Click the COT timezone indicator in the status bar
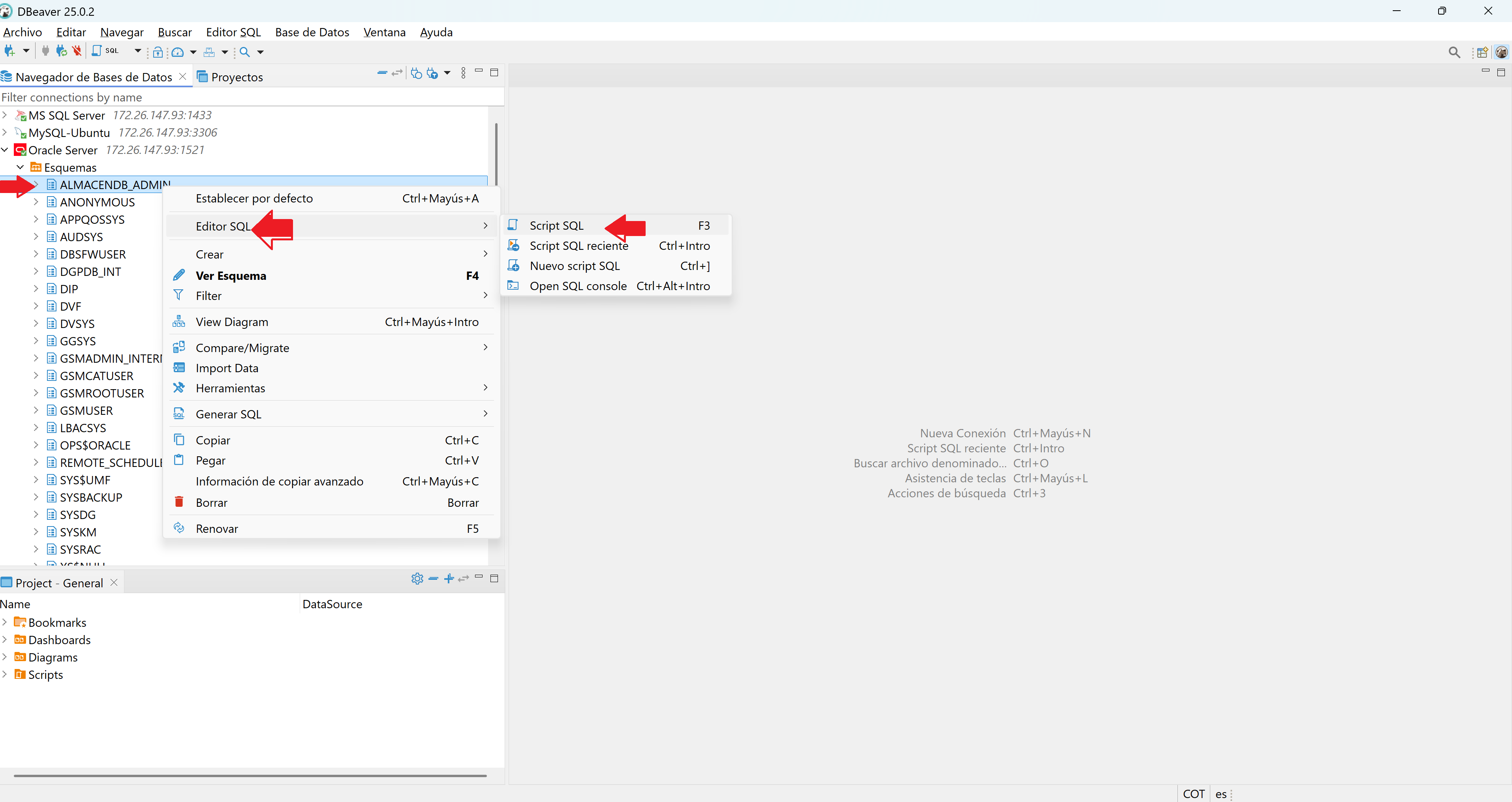This screenshot has width=1512, height=802. point(1193,793)
